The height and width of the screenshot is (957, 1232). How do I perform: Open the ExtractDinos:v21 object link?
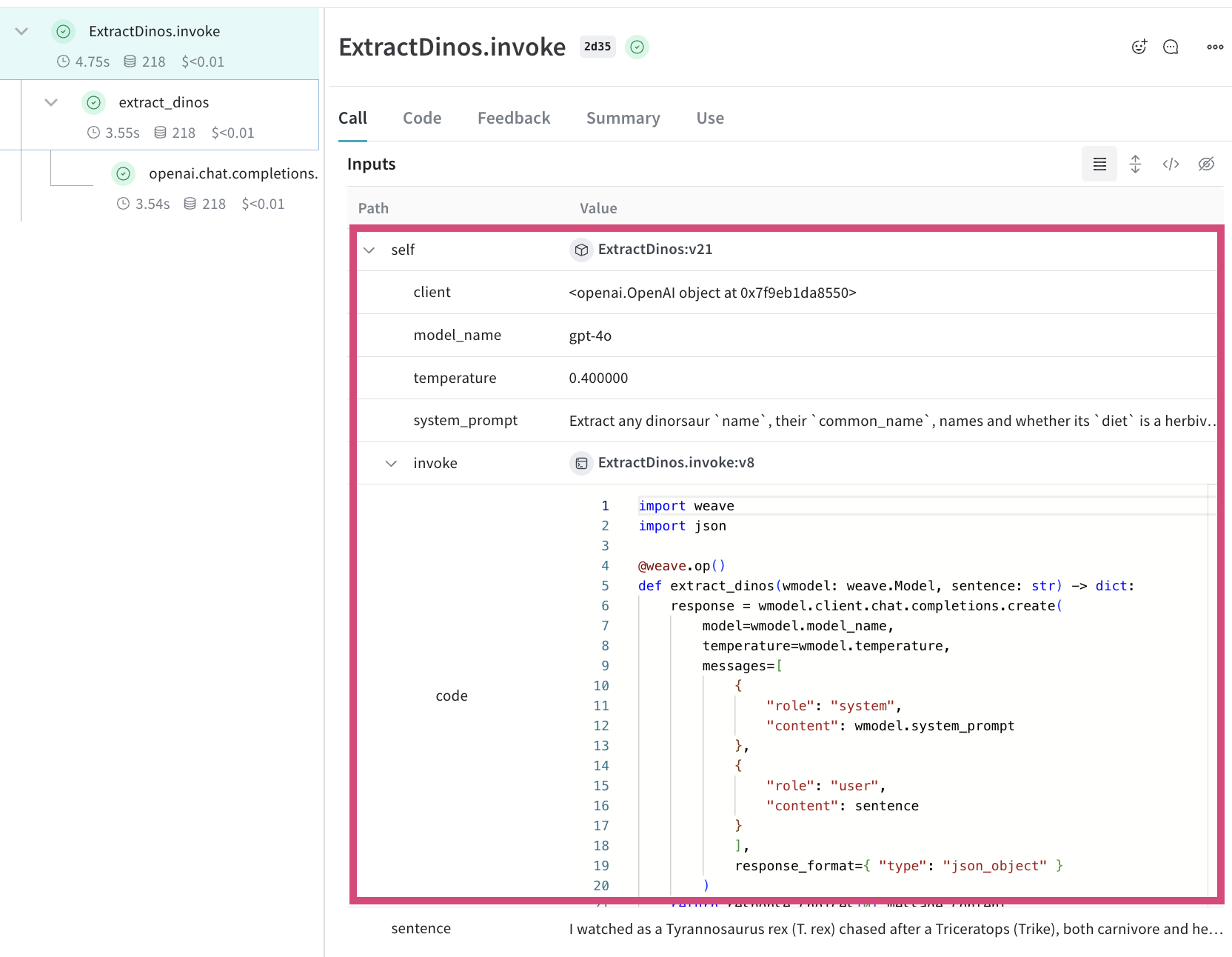click(x=654, y=250)
